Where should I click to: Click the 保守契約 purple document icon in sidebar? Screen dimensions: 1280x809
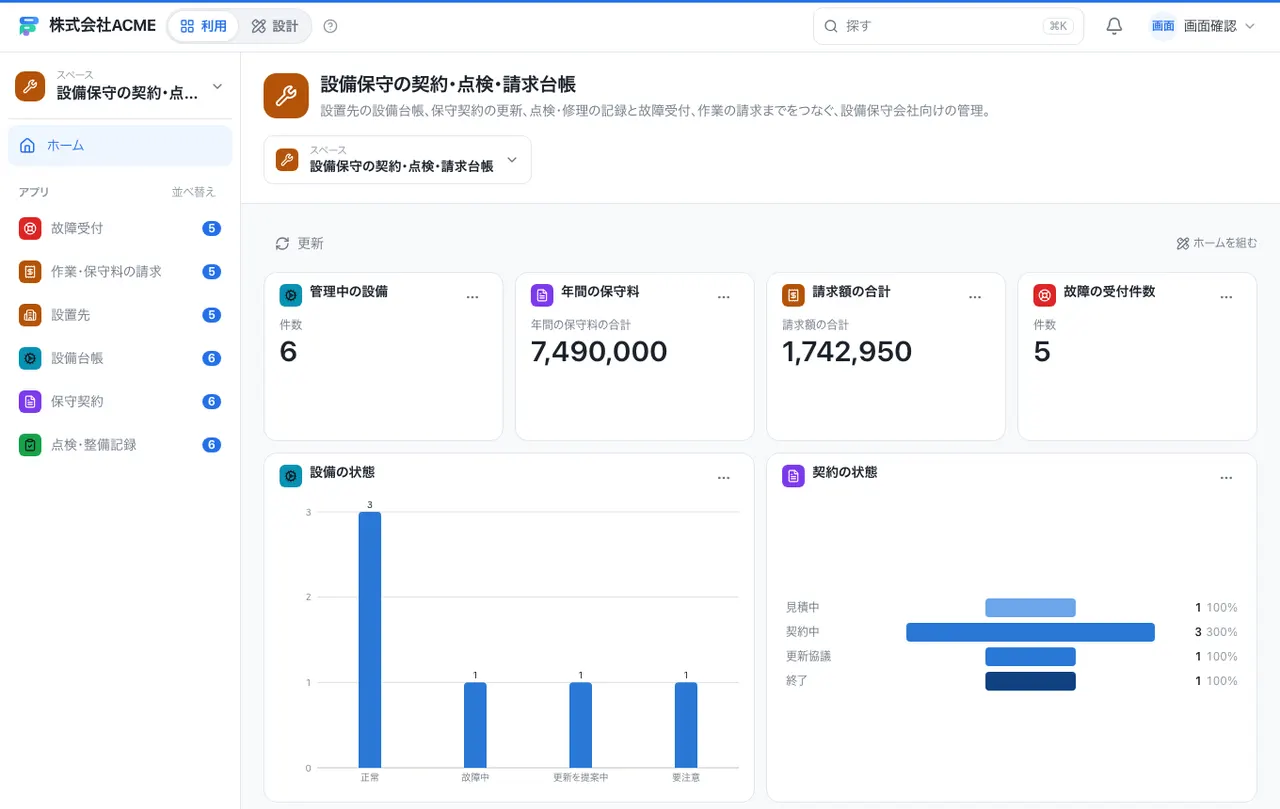tap(30, 401)
